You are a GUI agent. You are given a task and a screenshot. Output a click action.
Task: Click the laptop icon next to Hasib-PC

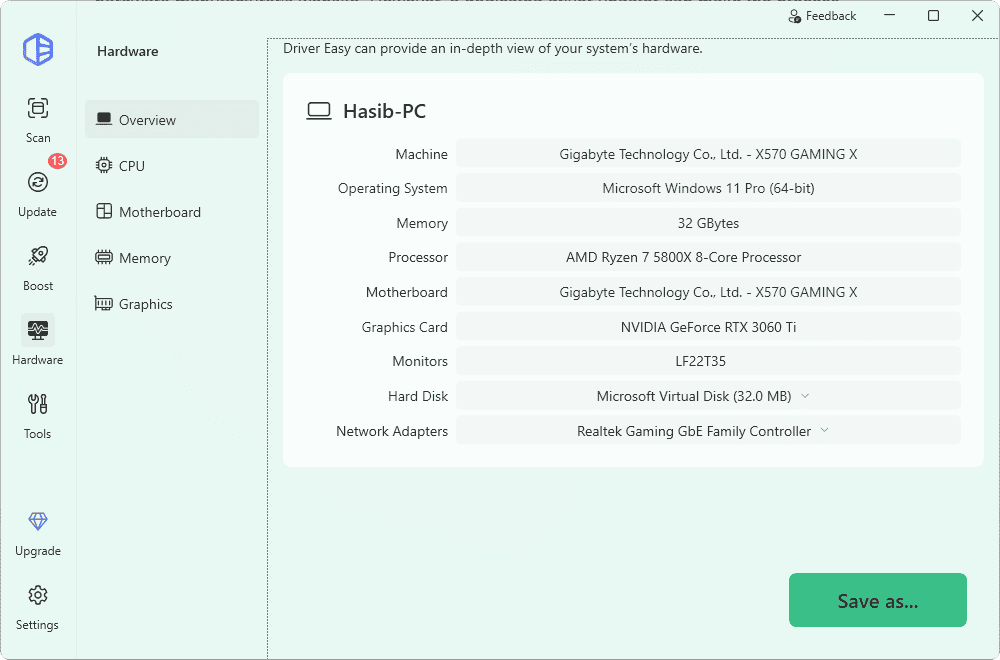(x=319, y=111)
